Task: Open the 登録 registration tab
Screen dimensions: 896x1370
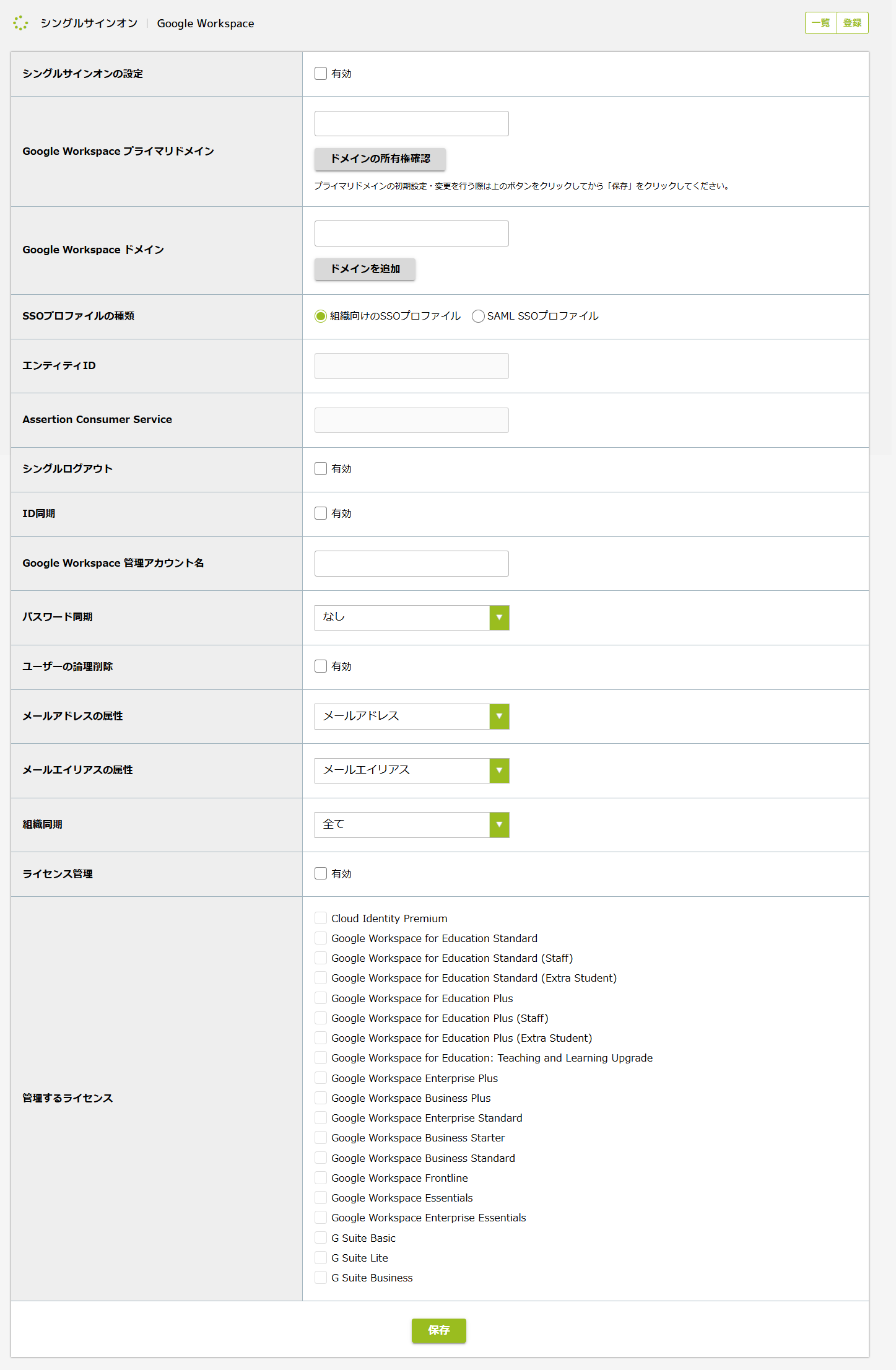Action: (852, 23)
